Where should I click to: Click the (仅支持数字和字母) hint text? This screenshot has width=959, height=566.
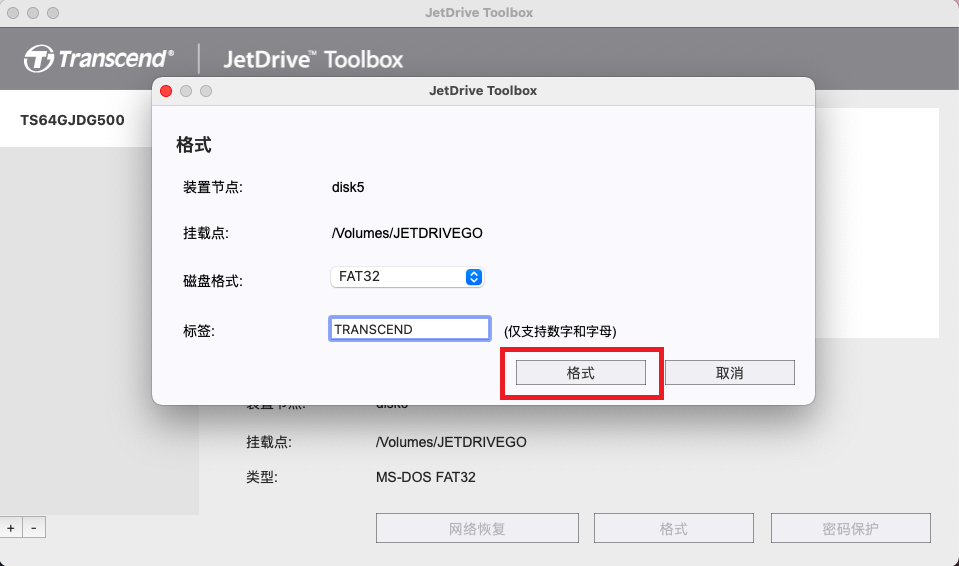click(x=560, y=331)
